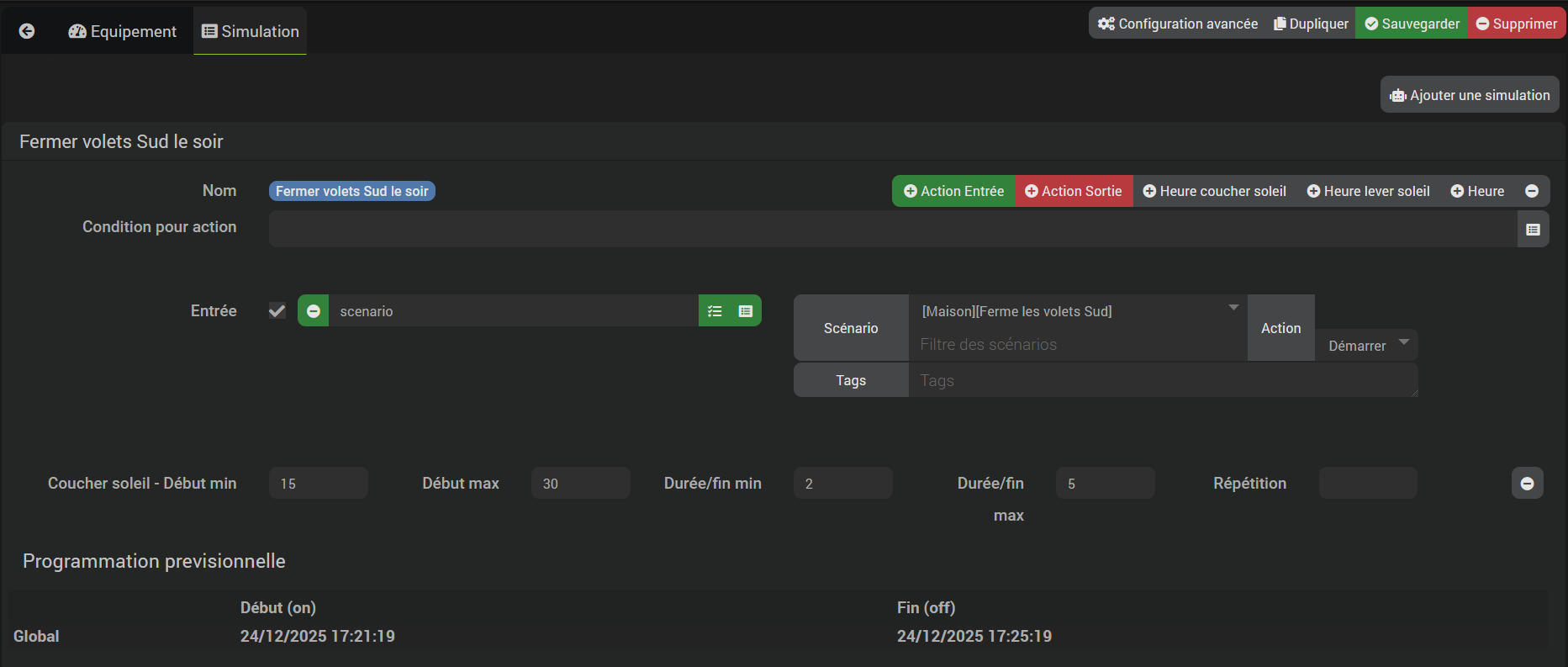The image size is (1568, 667).
Task: Click the Tags text field
Action: (x=1164, y=380)
